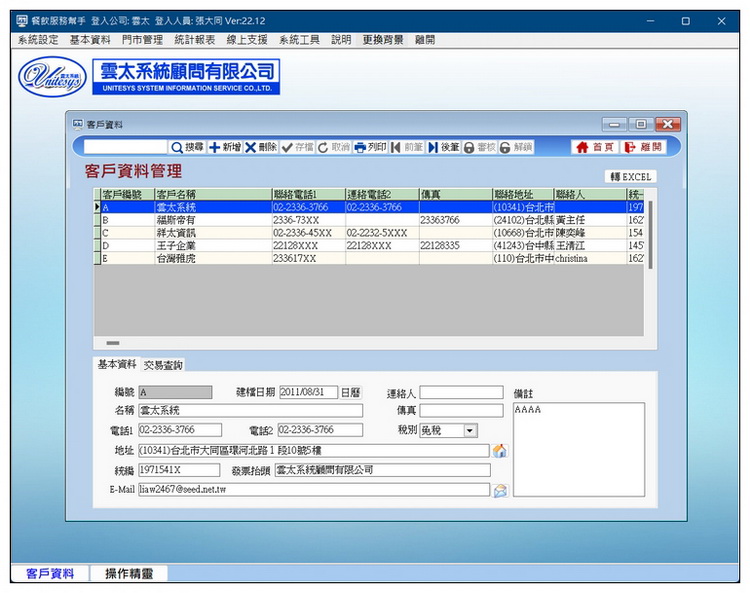Image resolution: width=750 pixels, height=593 pixels.
Task: Click the 客戶名稱 column header
Action: [213, 195]
